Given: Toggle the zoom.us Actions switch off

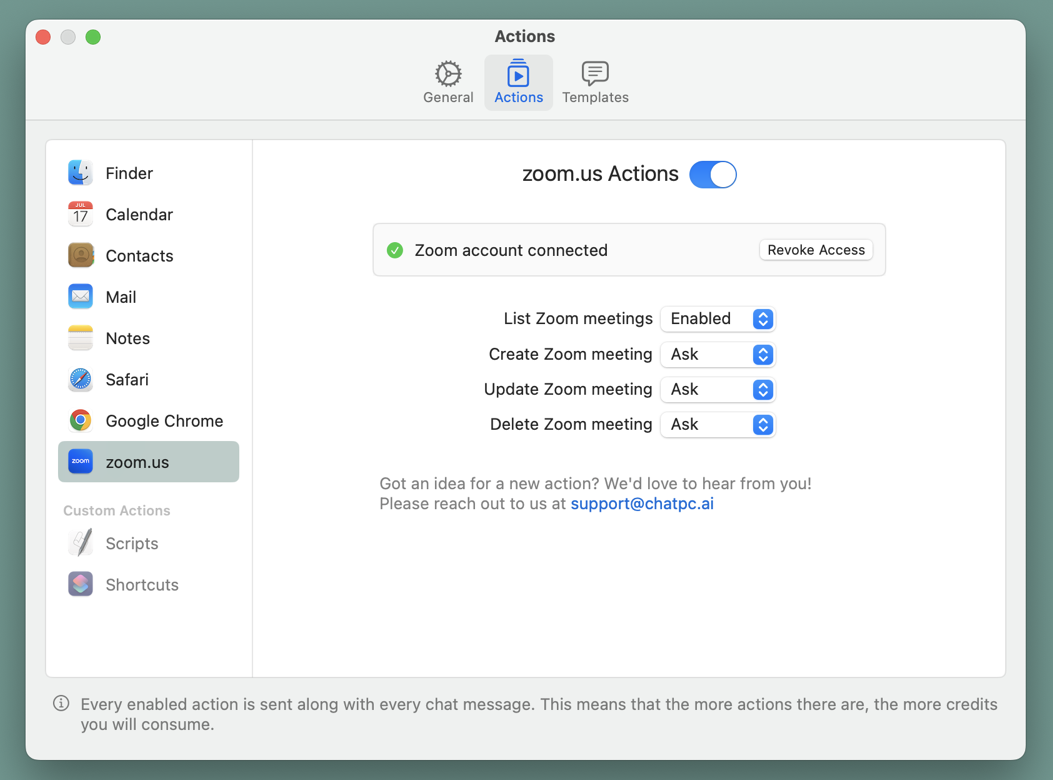Looking at the screenshot, I should tap(713, 175).
